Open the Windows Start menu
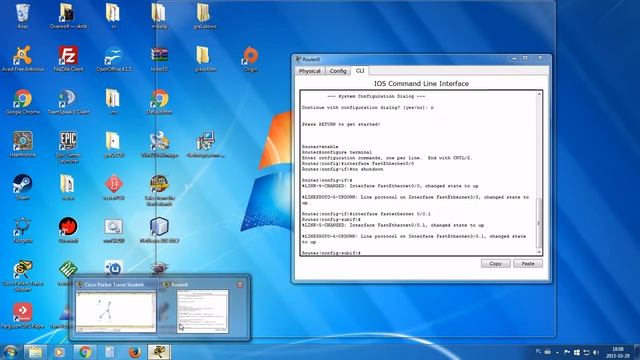 pos(10,352)
